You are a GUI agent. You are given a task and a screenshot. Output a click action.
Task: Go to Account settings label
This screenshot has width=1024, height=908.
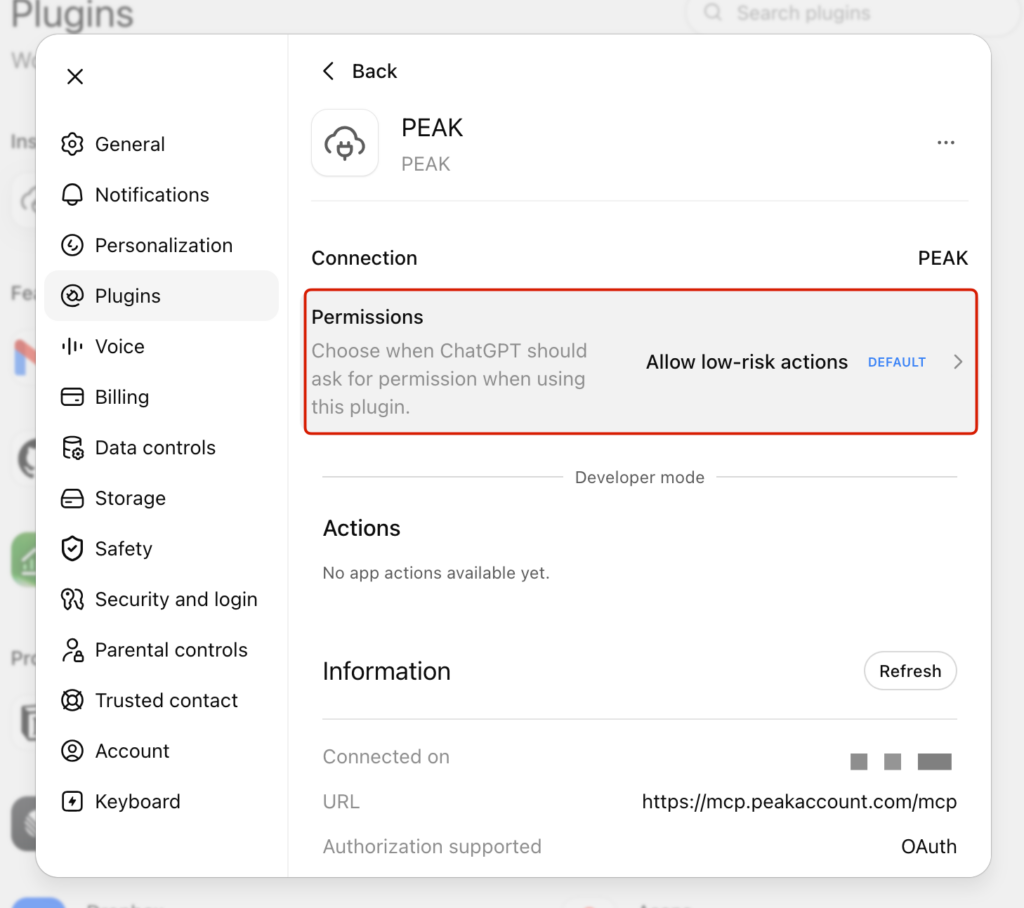coord(132,751)
